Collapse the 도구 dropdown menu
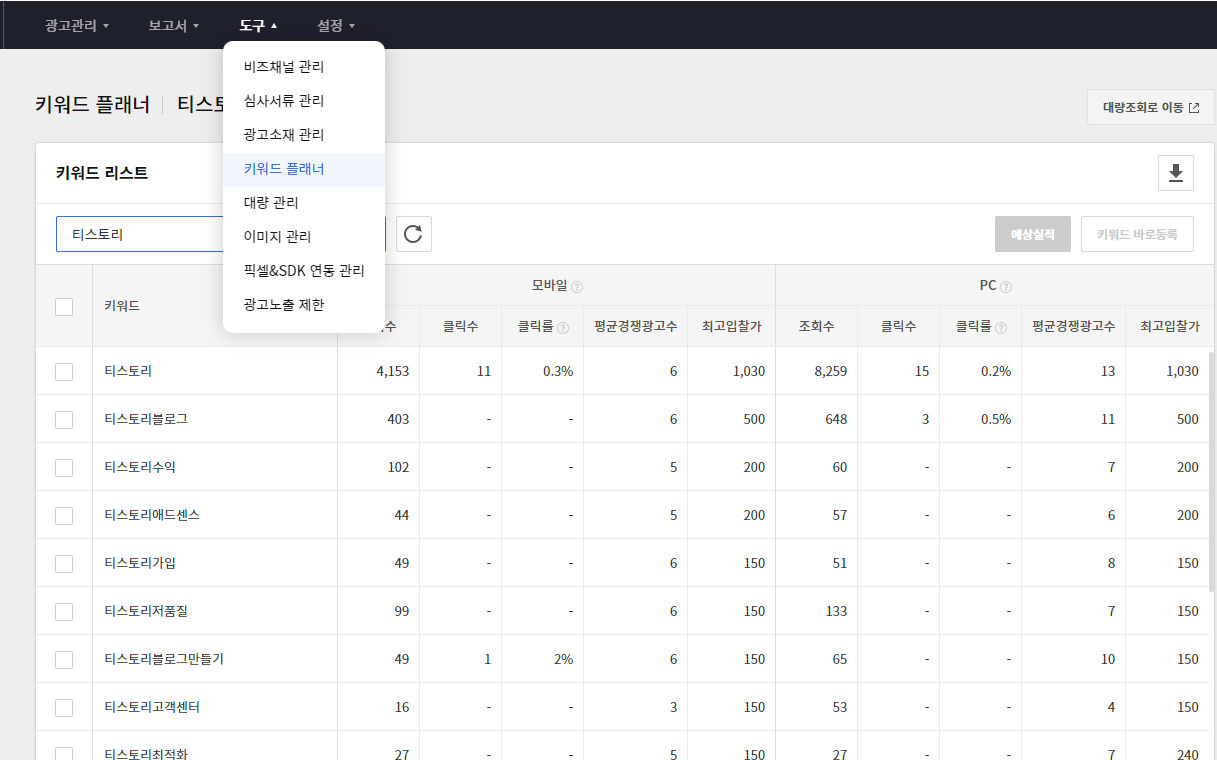This screenshot has height=760, width=1217. pos(258,25)
